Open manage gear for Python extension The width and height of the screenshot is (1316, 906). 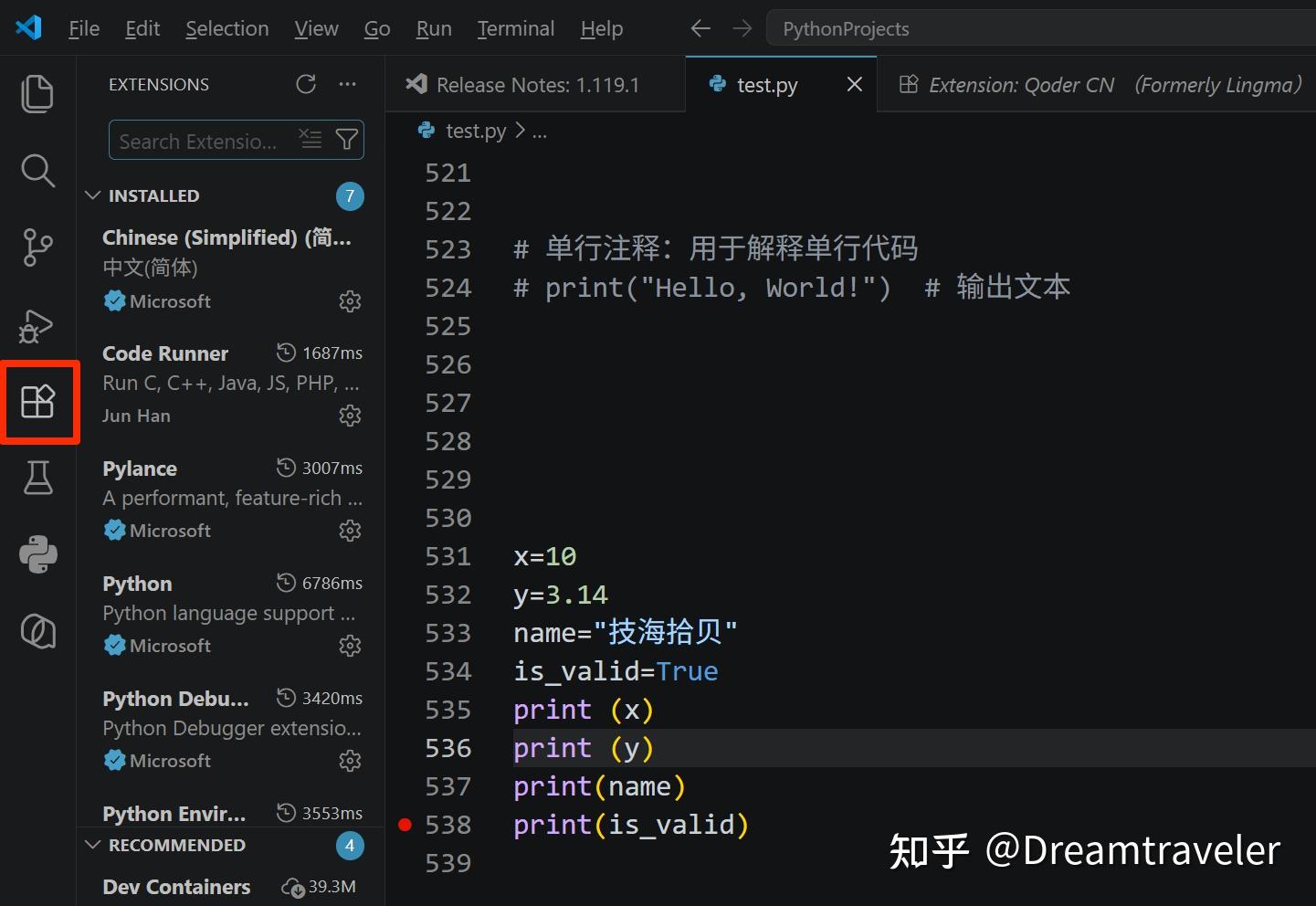pyautogui.click(x=350, y=646)
